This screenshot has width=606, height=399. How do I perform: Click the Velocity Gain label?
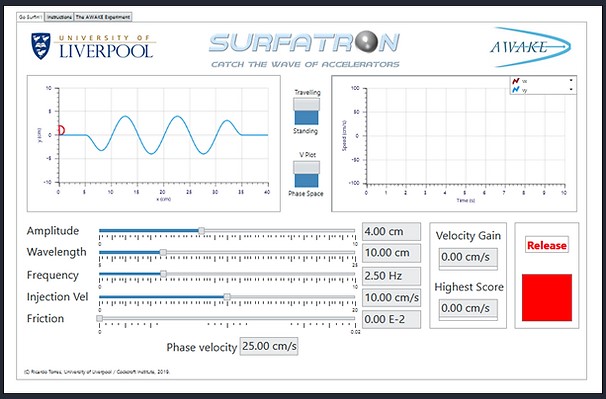[468, 236]
